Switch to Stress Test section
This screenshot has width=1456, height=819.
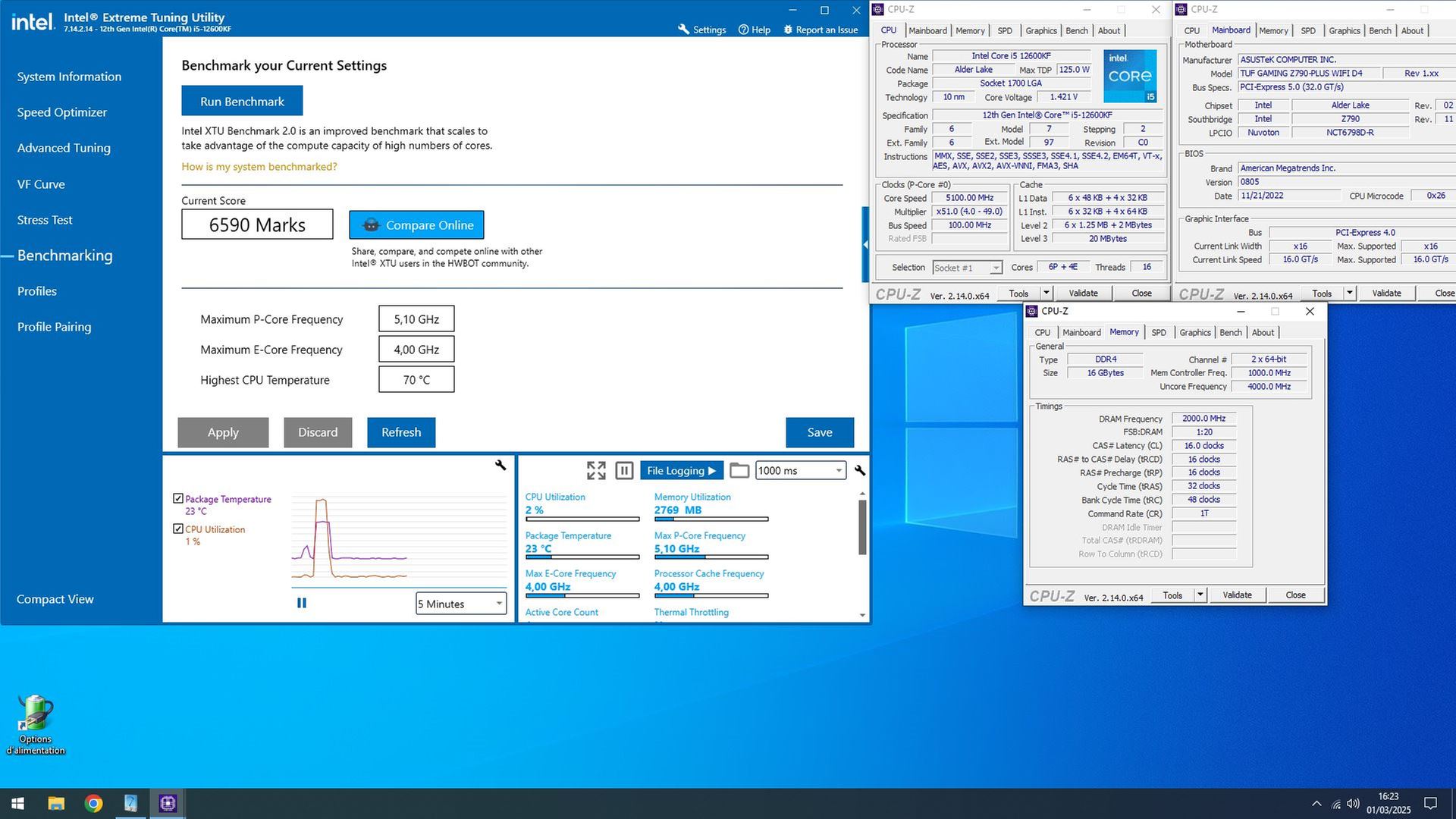click(x=45, y=220)
